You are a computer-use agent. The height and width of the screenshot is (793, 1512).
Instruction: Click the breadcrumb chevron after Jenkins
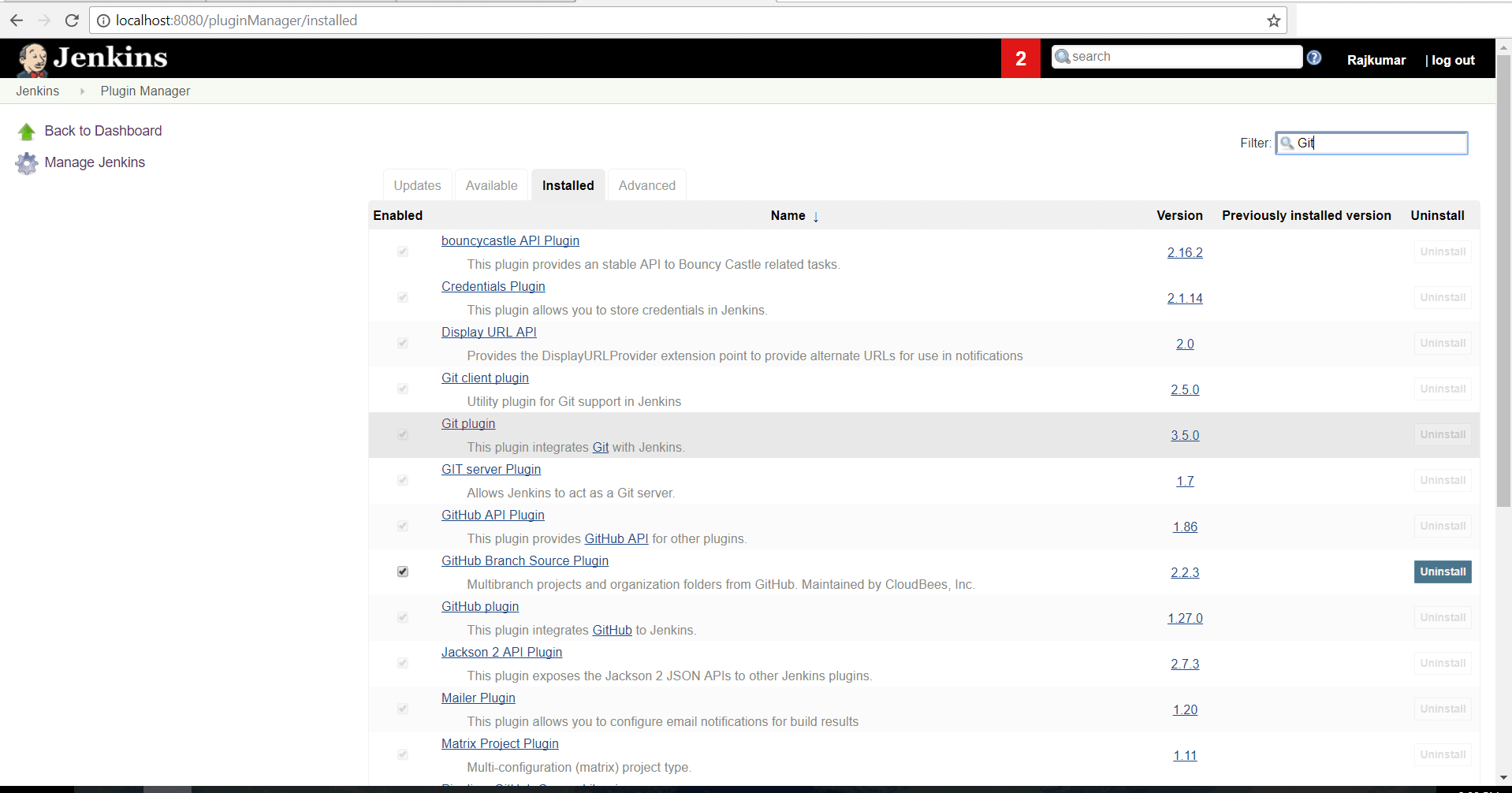[82, 91]
